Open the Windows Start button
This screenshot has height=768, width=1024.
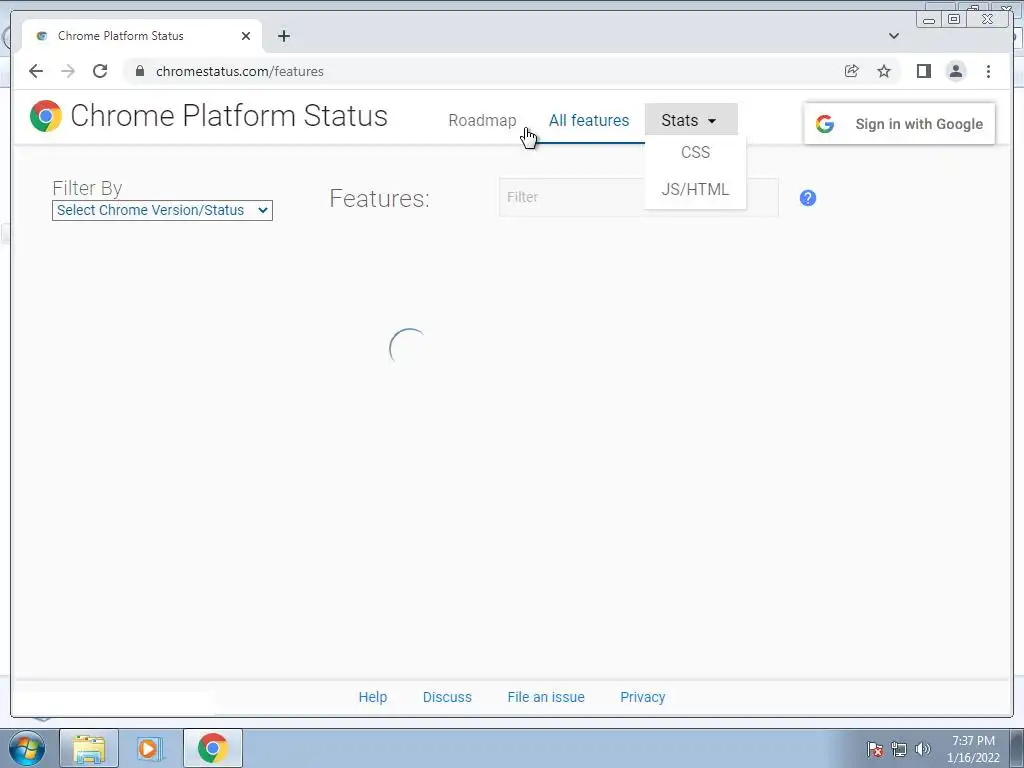coord(27,748)
